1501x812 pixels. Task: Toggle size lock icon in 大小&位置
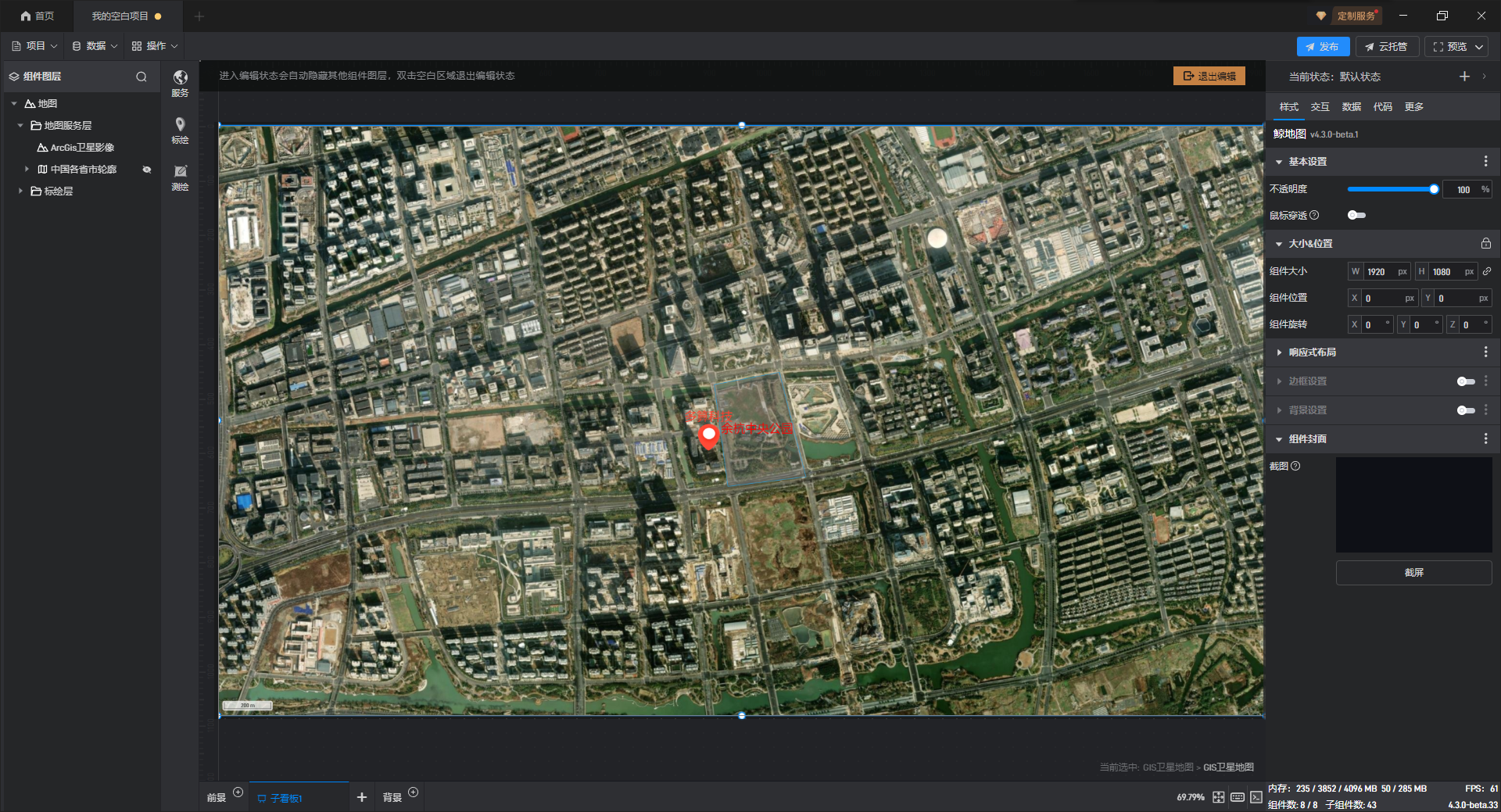(x=1485, y=243)
